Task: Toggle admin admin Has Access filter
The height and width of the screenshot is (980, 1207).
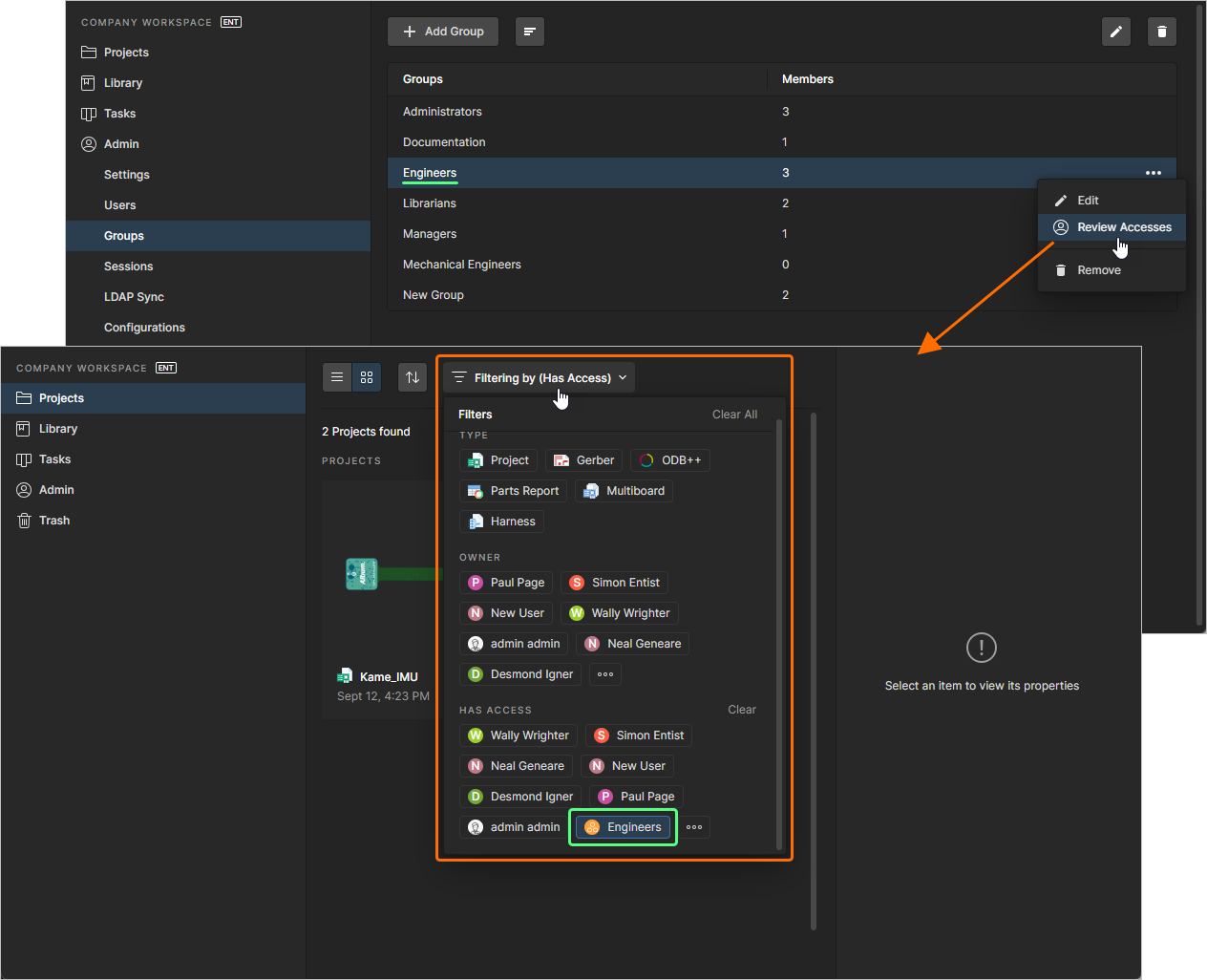Action: tap(515, 827)
